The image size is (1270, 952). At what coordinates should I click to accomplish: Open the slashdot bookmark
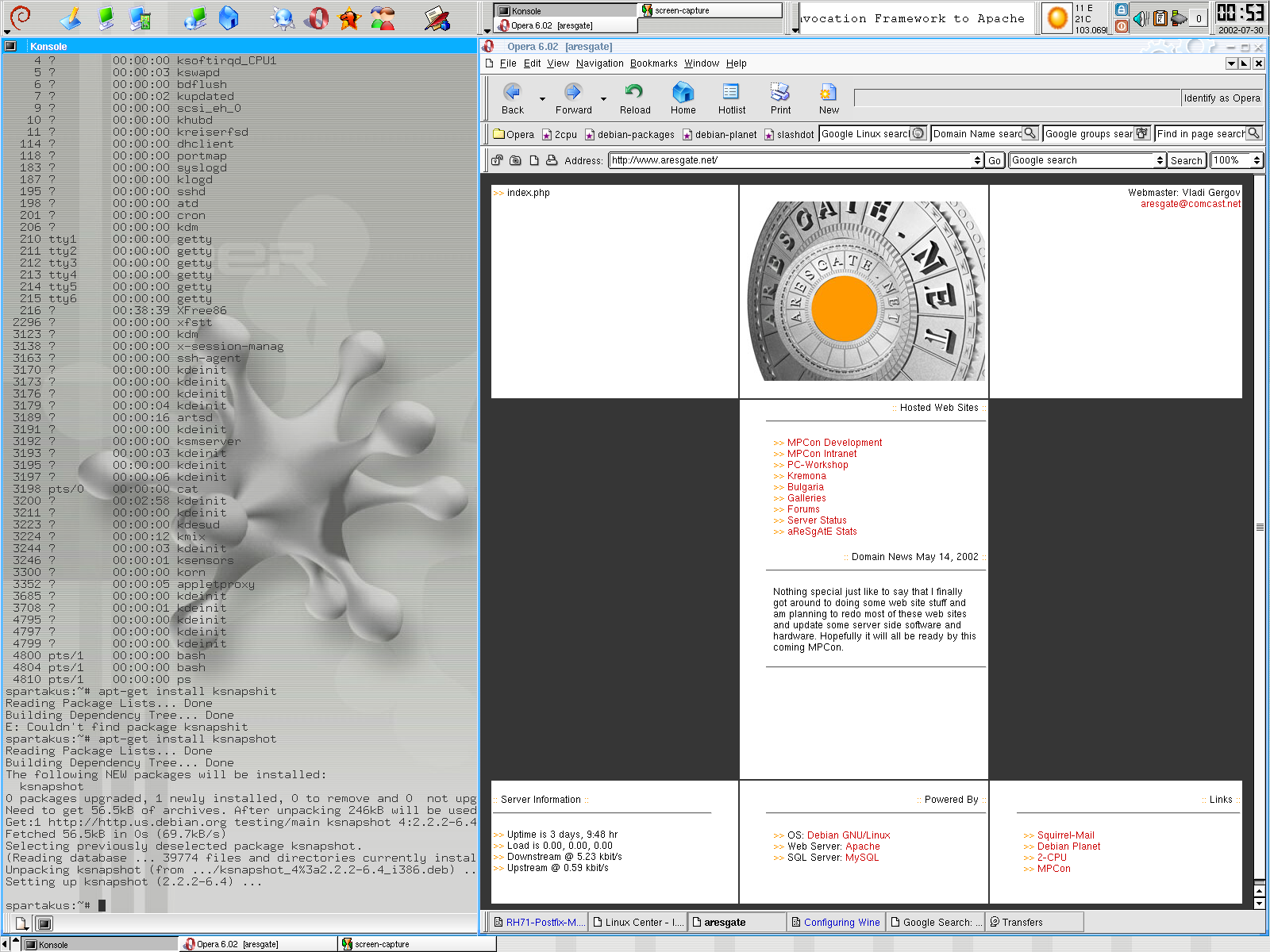tap(789, 135)
